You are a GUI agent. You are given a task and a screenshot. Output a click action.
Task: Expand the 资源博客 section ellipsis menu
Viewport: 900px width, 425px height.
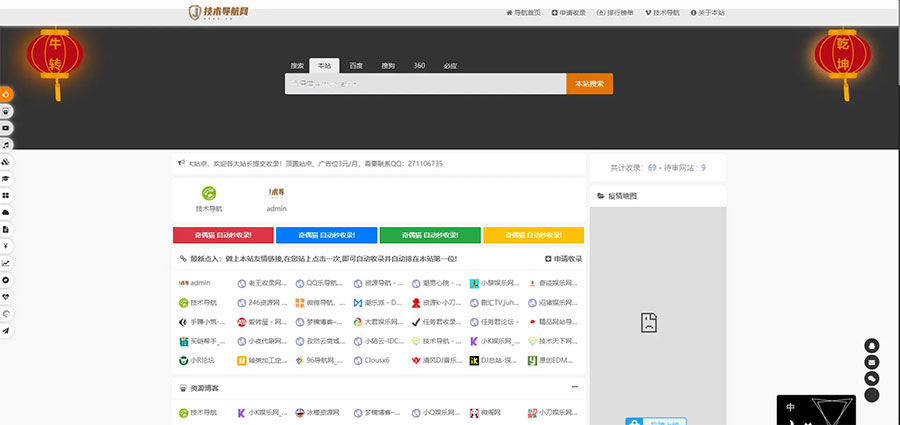(x=575, y=387)
